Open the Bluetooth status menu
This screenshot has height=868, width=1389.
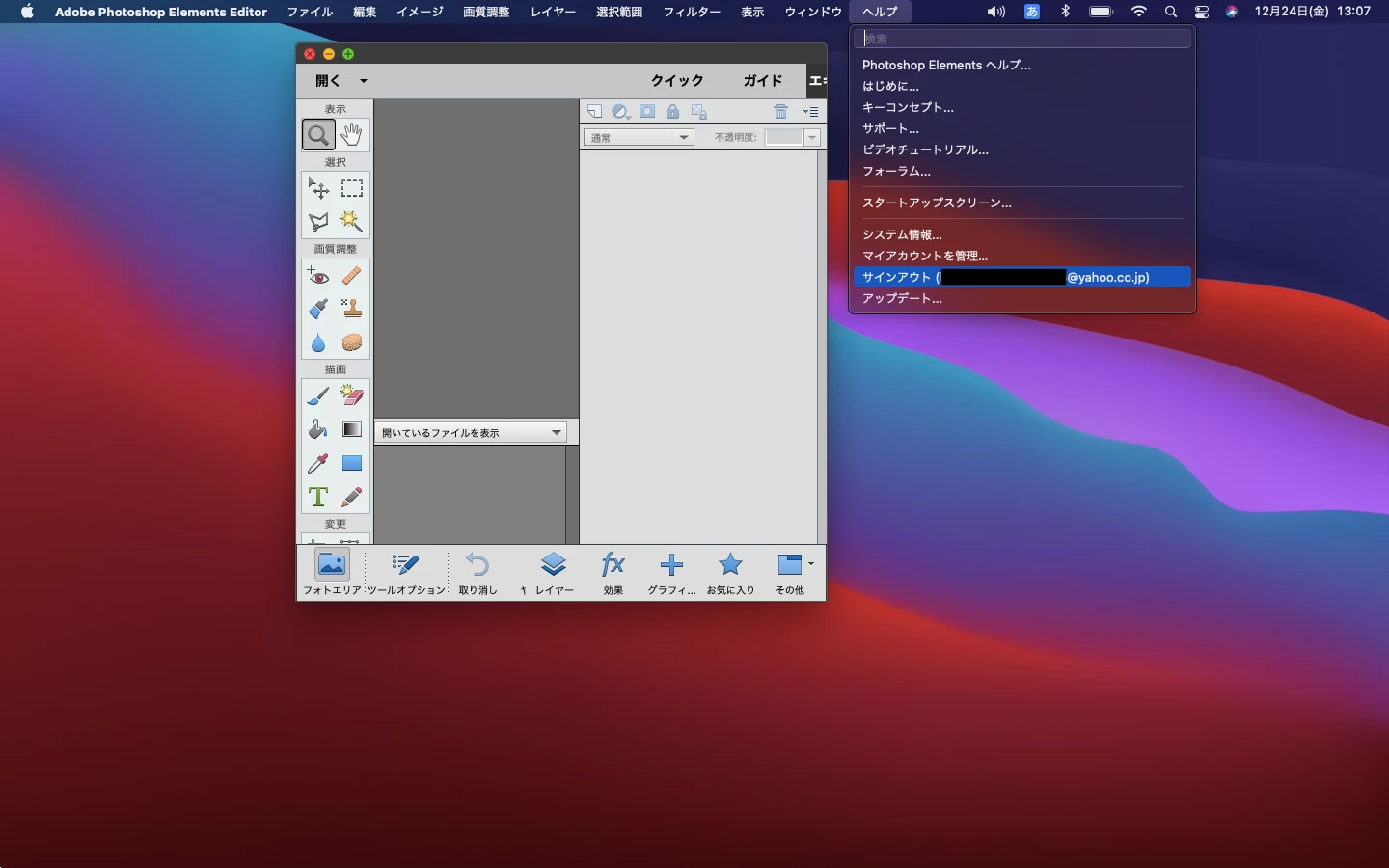[x=1066, y=12]
